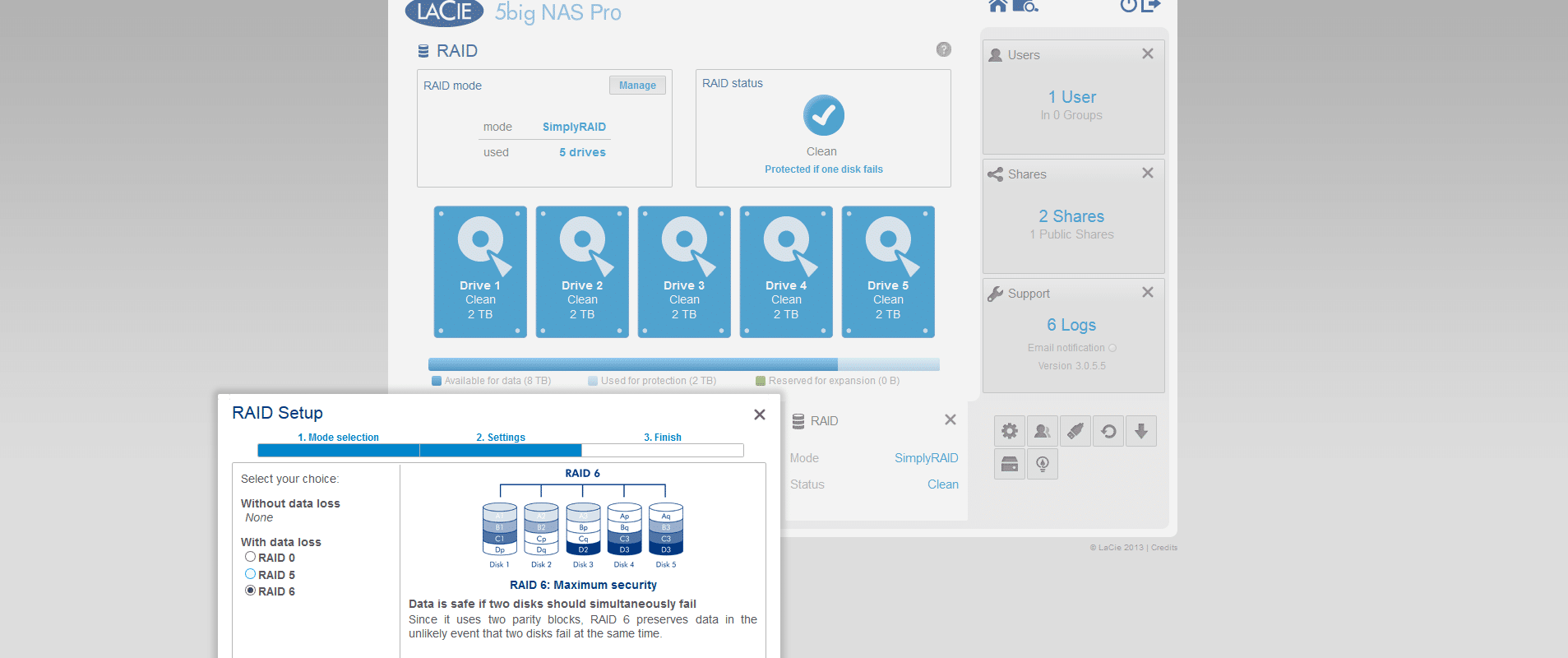Open the 2 Shares link

(x=1071, y=216)
